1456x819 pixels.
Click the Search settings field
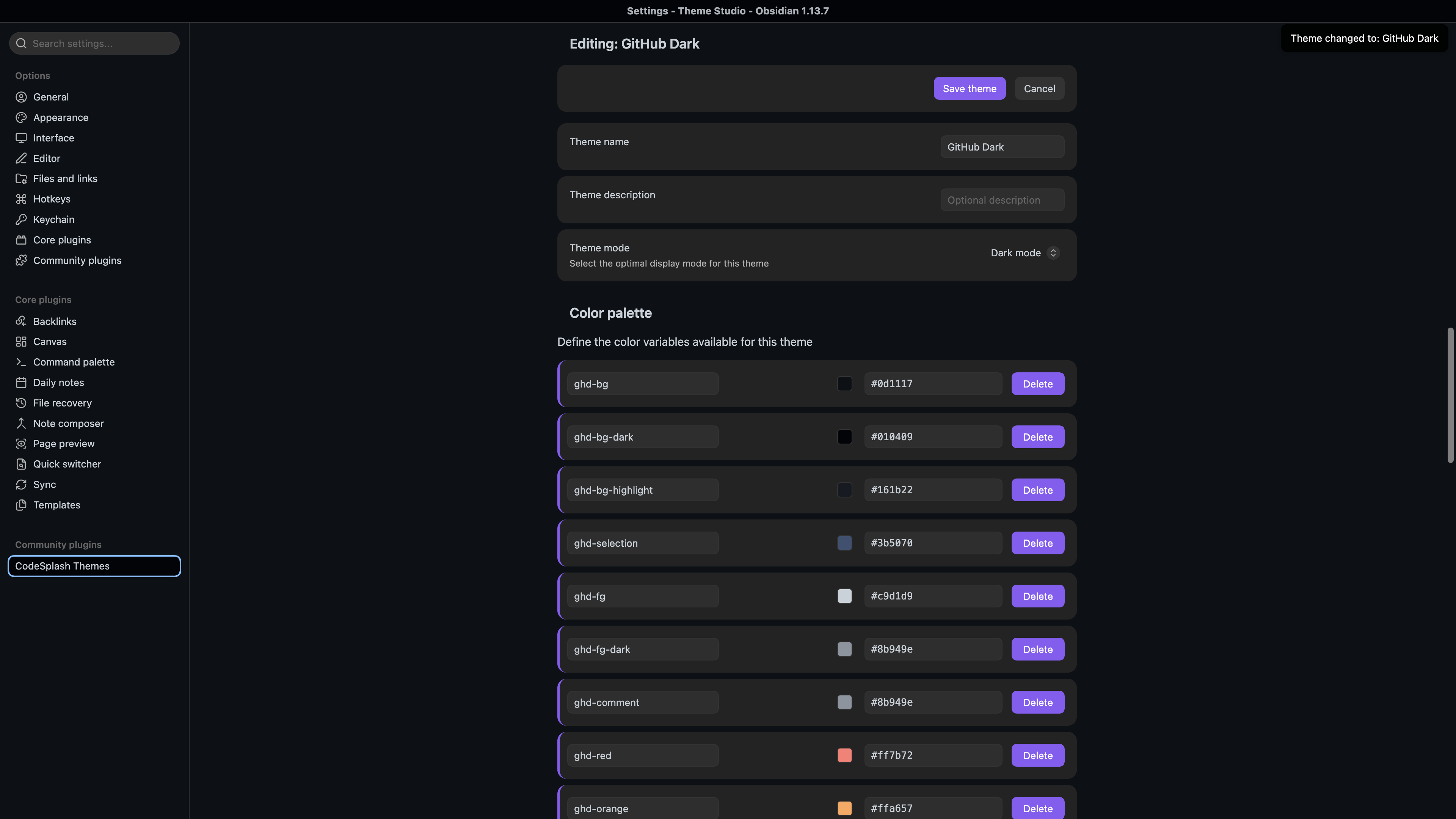tap(94, 44)
